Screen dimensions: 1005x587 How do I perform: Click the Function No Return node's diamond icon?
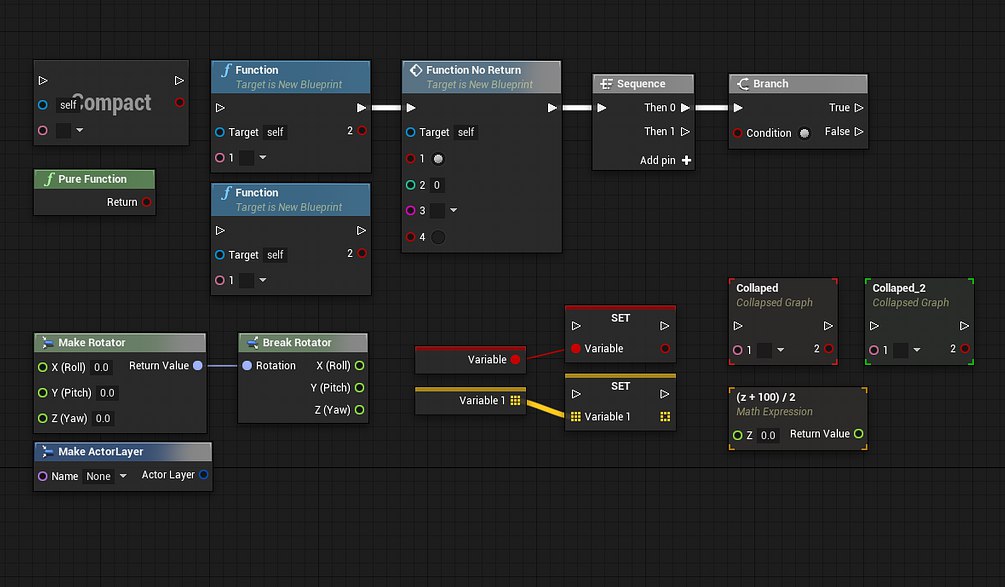coord(415,70)
